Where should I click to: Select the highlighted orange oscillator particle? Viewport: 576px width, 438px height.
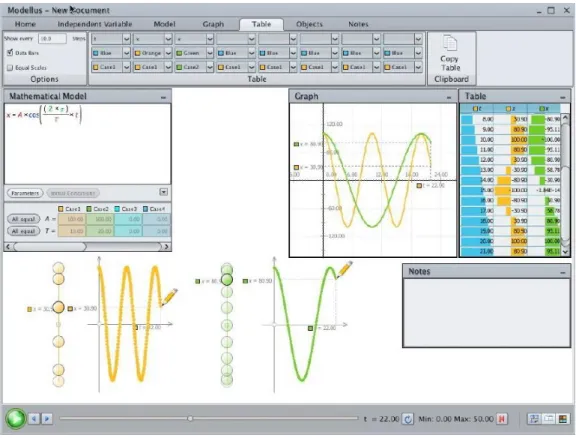(58, 307)
